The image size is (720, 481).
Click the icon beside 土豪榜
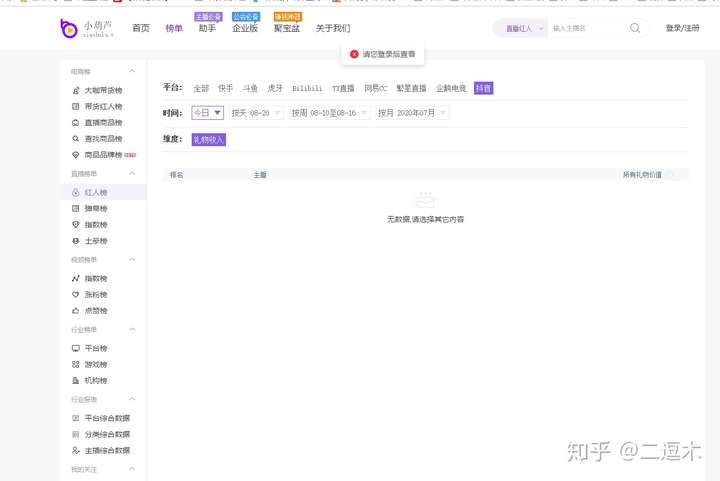(76, 240)
